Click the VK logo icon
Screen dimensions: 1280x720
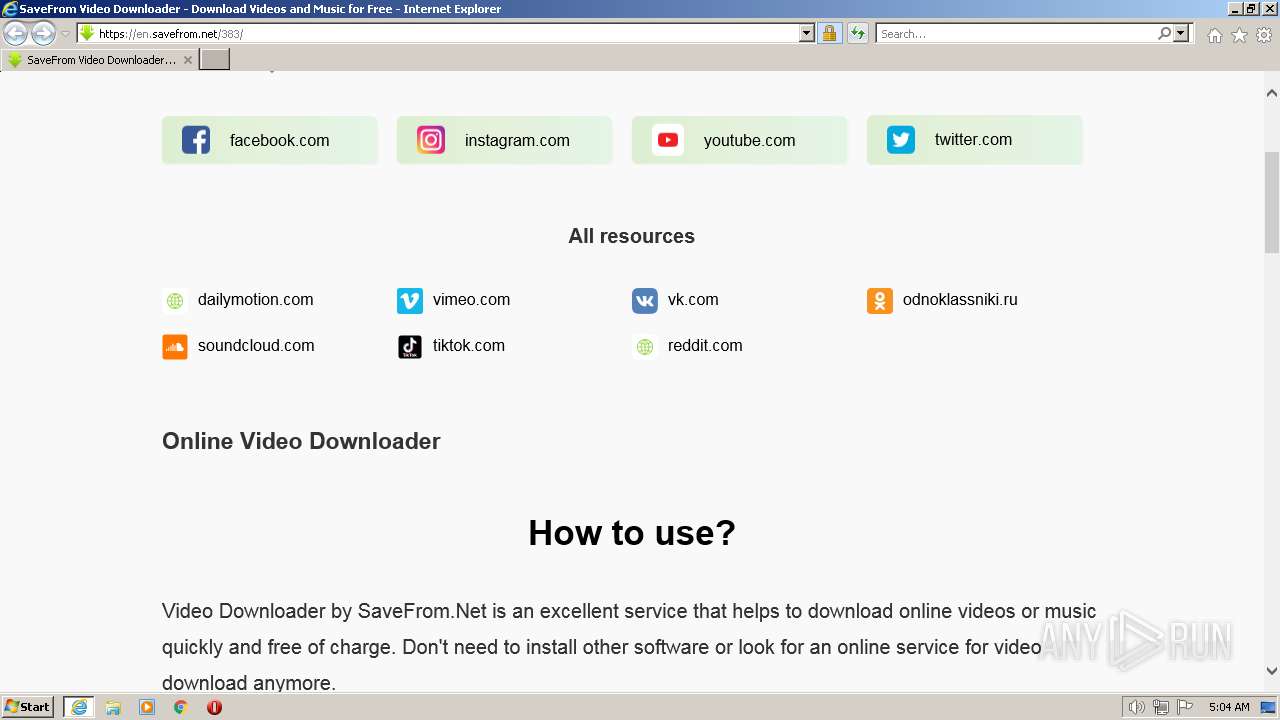[x=645, y=301]
